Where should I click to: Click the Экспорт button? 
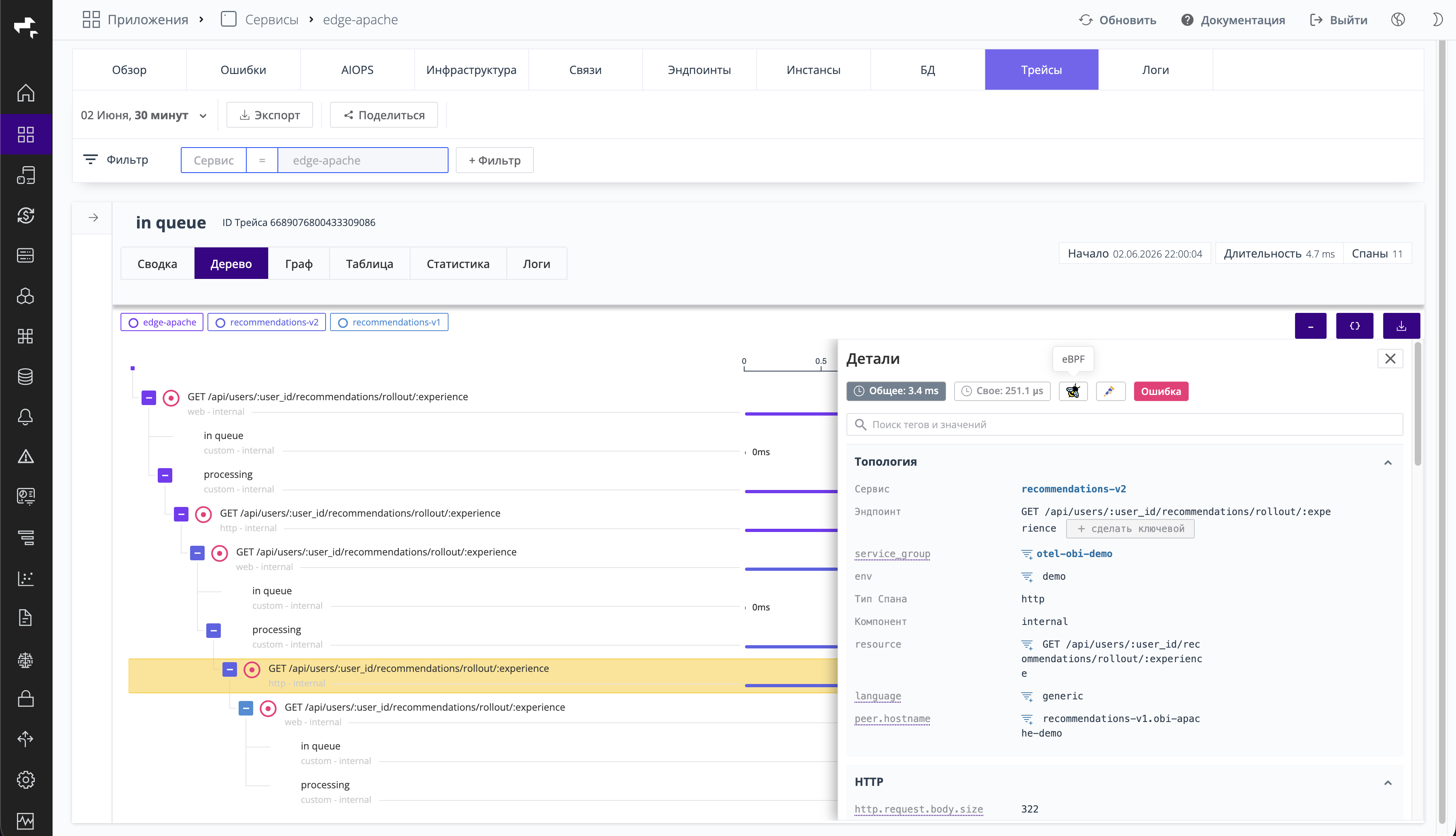coord(269,115)
